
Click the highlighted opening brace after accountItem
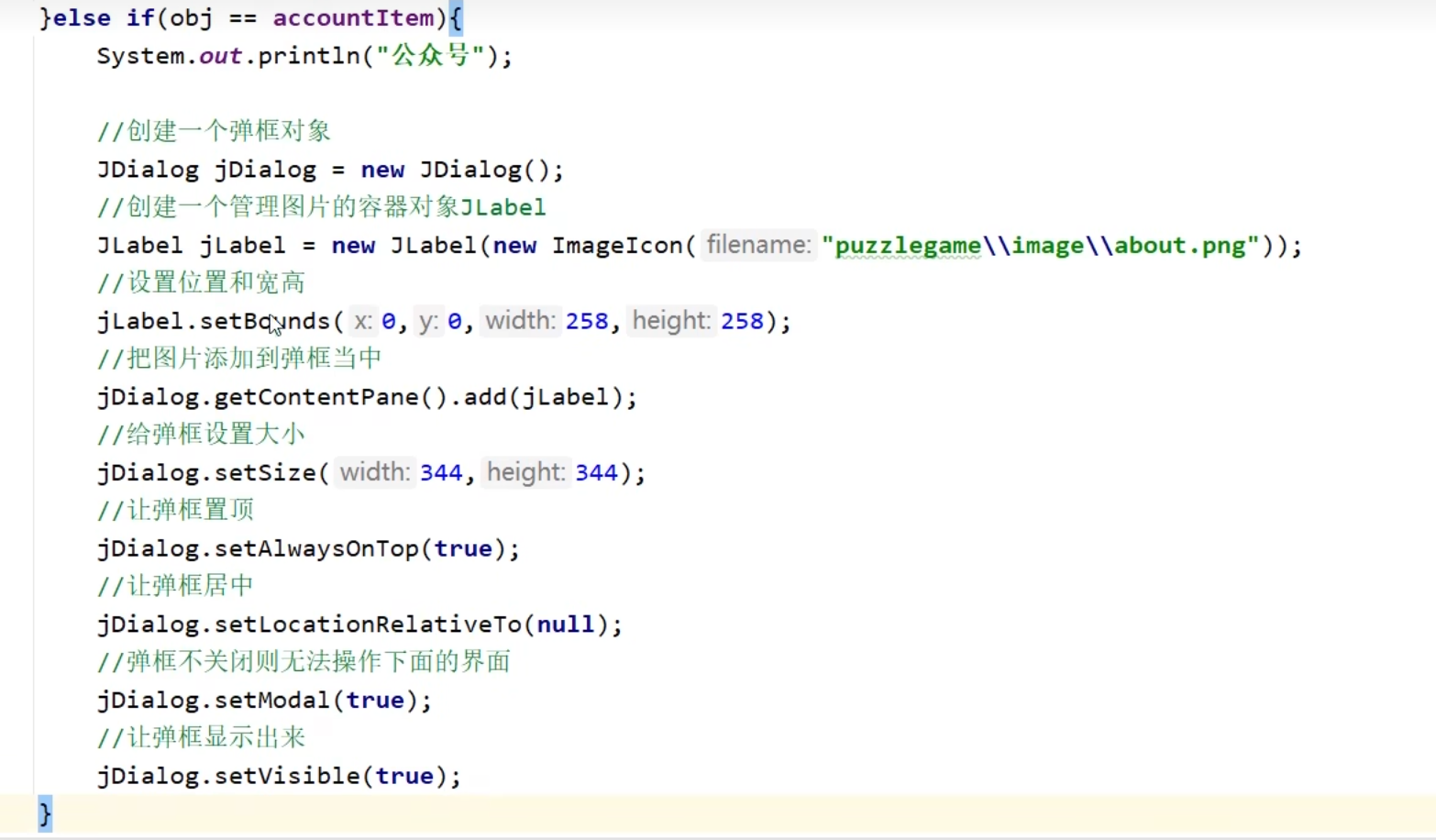(456, 17)
